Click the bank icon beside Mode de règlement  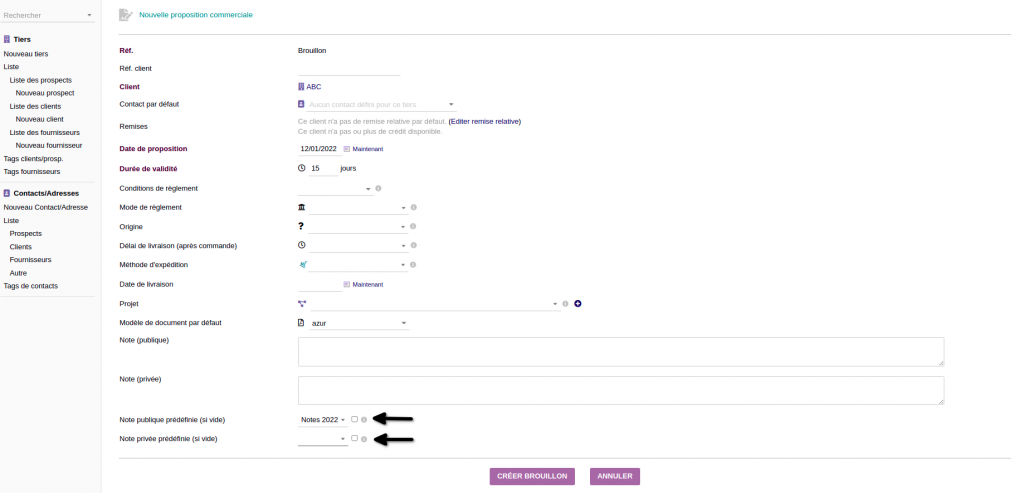click(x=301, y=207)
